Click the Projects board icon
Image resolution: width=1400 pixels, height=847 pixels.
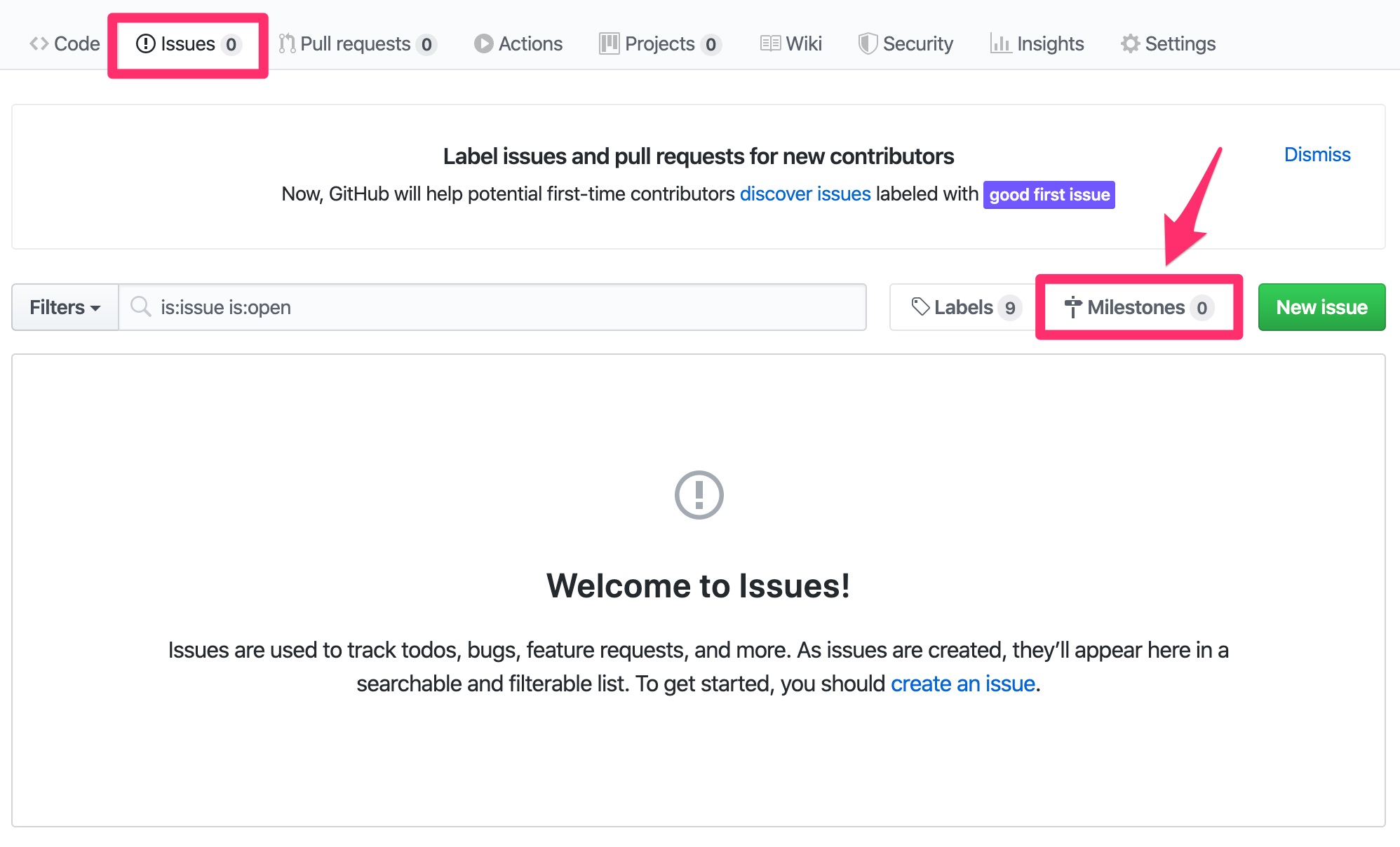(x=608, y=43)
